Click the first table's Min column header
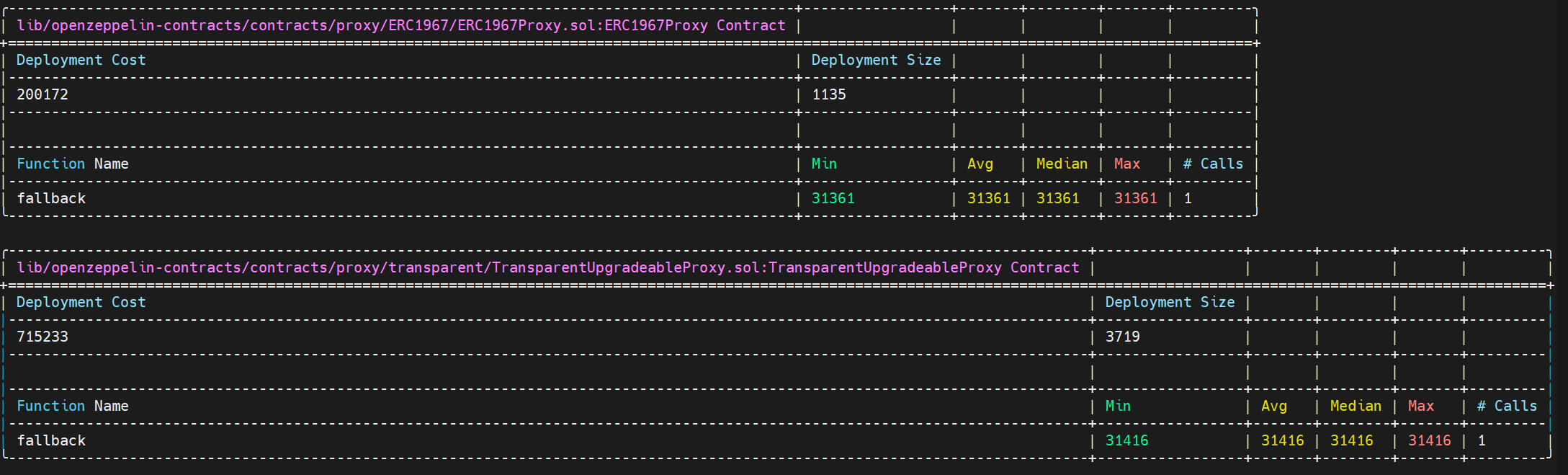This screenshot has height=475, width=1568. 824,164
